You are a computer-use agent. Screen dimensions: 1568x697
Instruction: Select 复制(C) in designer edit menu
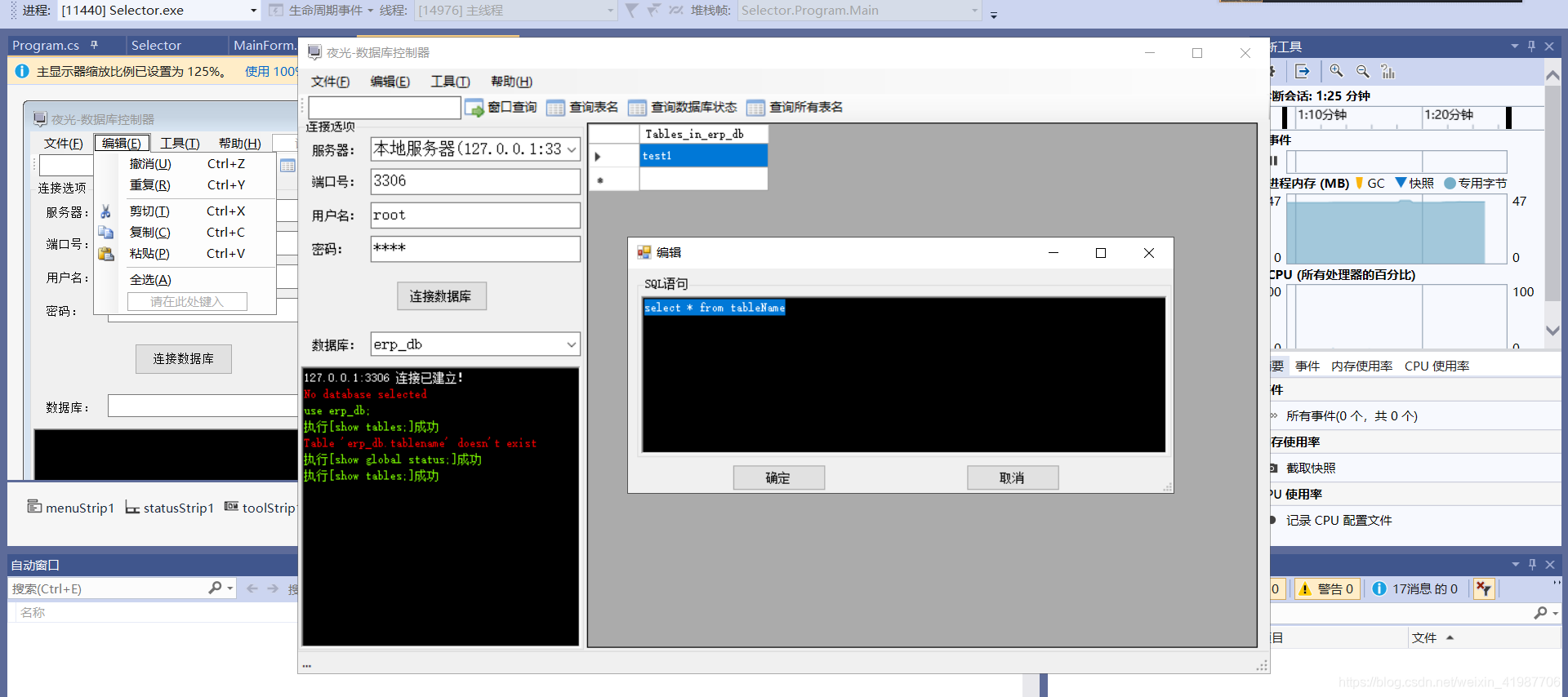pos(185,233)
